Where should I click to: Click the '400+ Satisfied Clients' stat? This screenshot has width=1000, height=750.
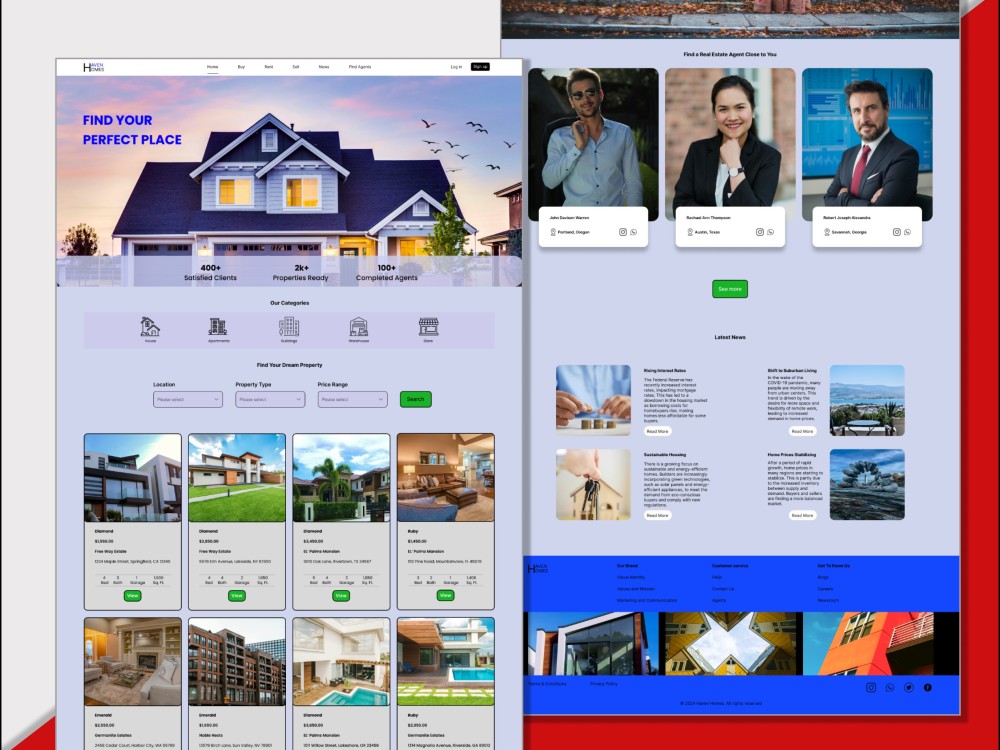[210, 273]
